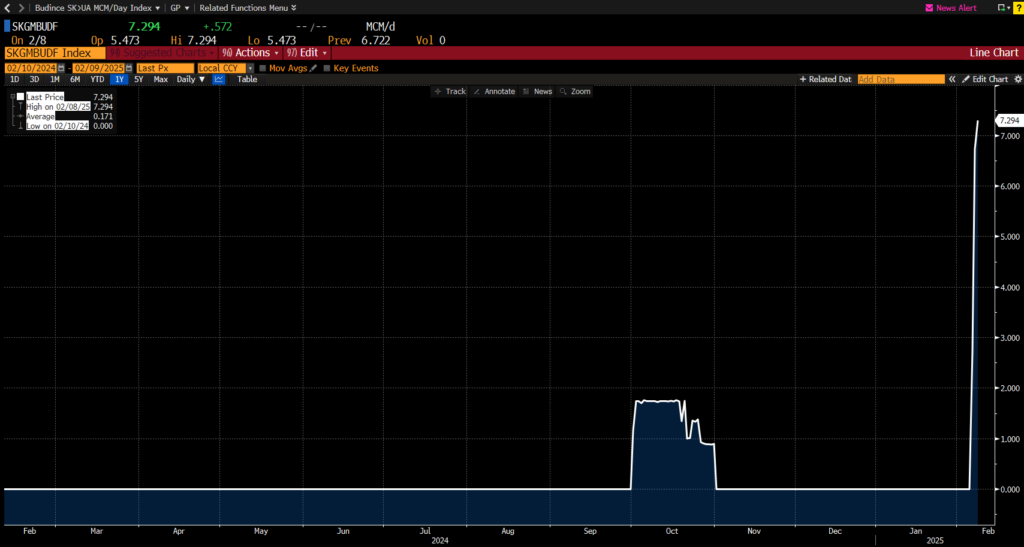Toggle the Last Price legend checkbox
The height and width of the screenshot is (547, 1024).
(20, 96)
